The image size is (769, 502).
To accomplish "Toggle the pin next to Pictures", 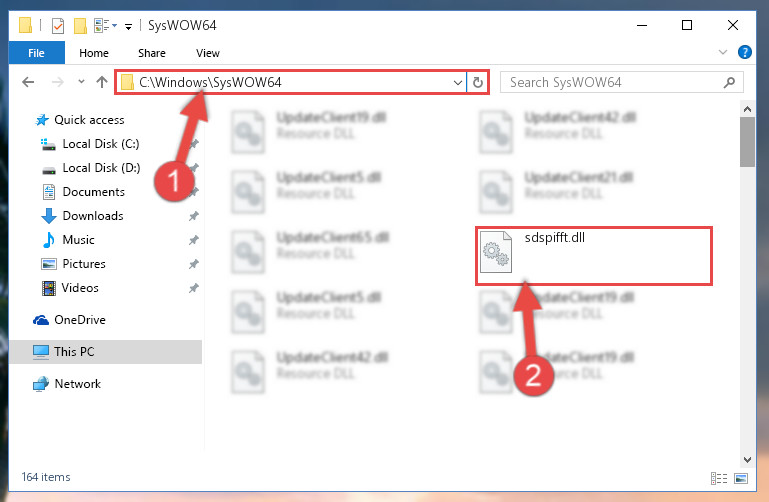I will [194, 264].
